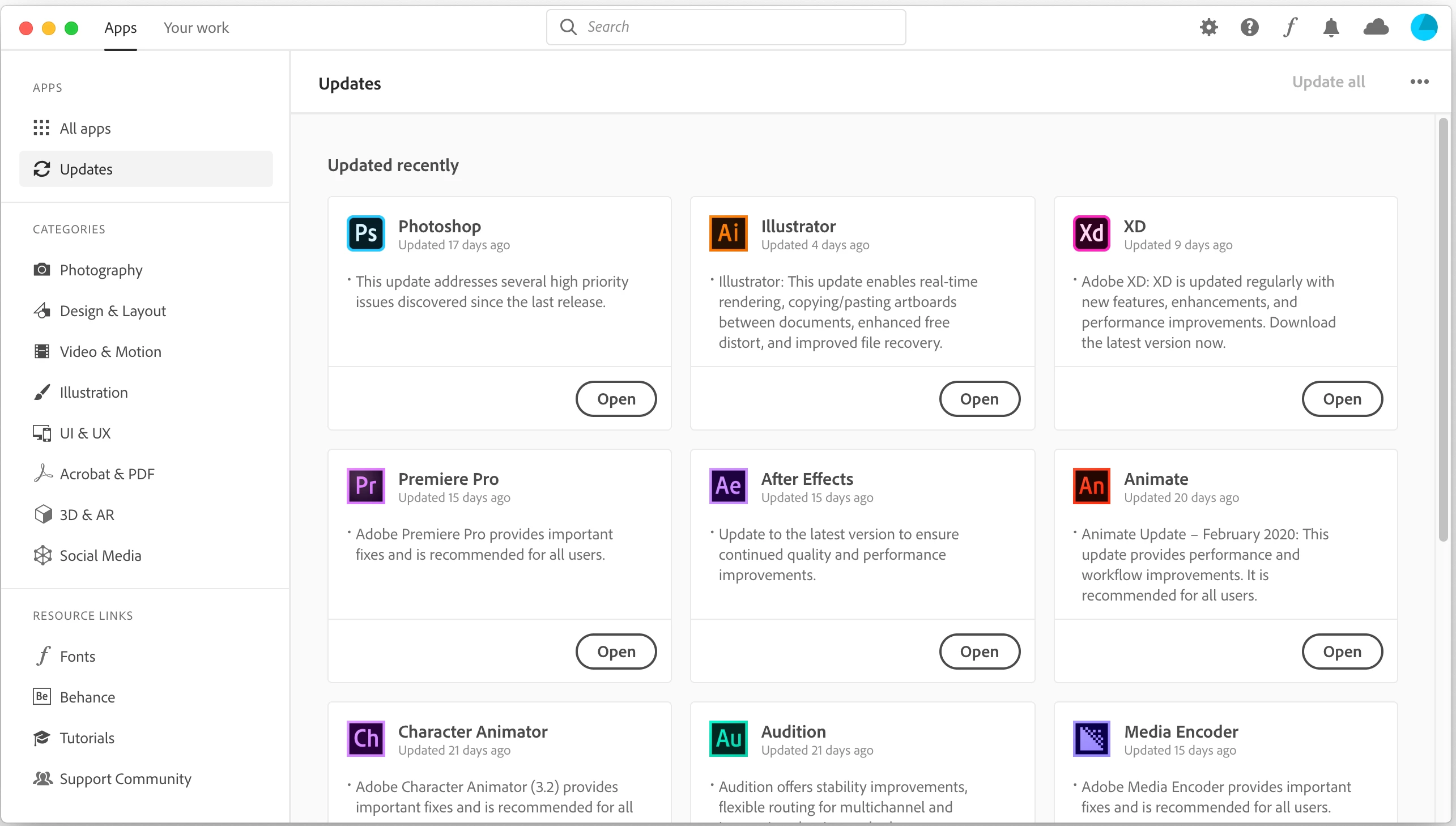This screenshot has width=1456, height=826.
Task: Check the cloud sync status icon
Action: pos(1376,27)
